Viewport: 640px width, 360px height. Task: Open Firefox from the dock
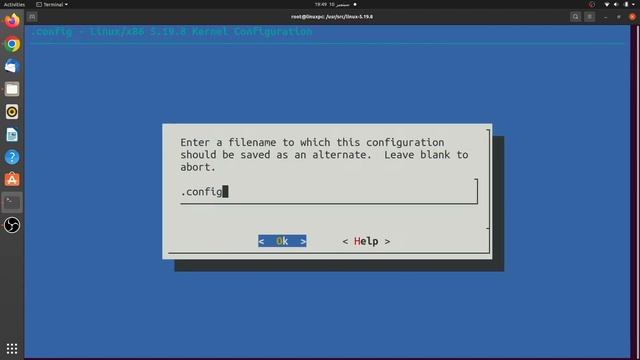[x=12, y=20]
